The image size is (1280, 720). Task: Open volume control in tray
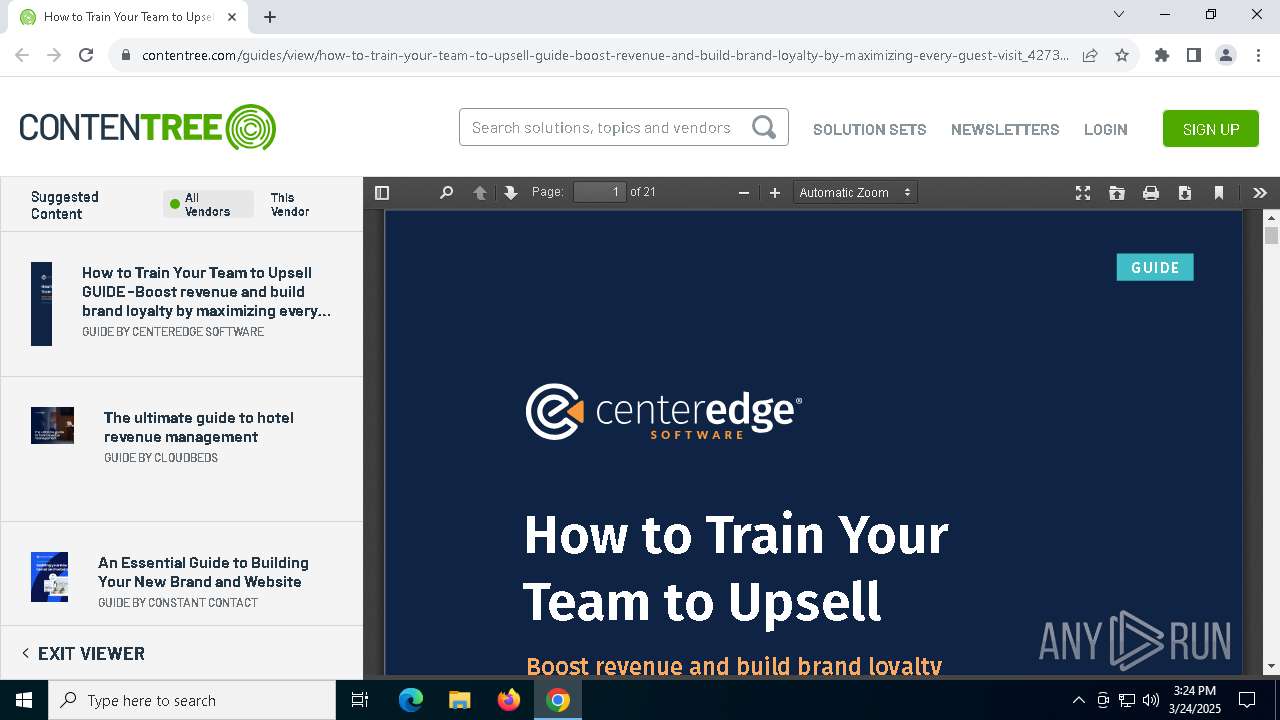(x=1151, y=700)
